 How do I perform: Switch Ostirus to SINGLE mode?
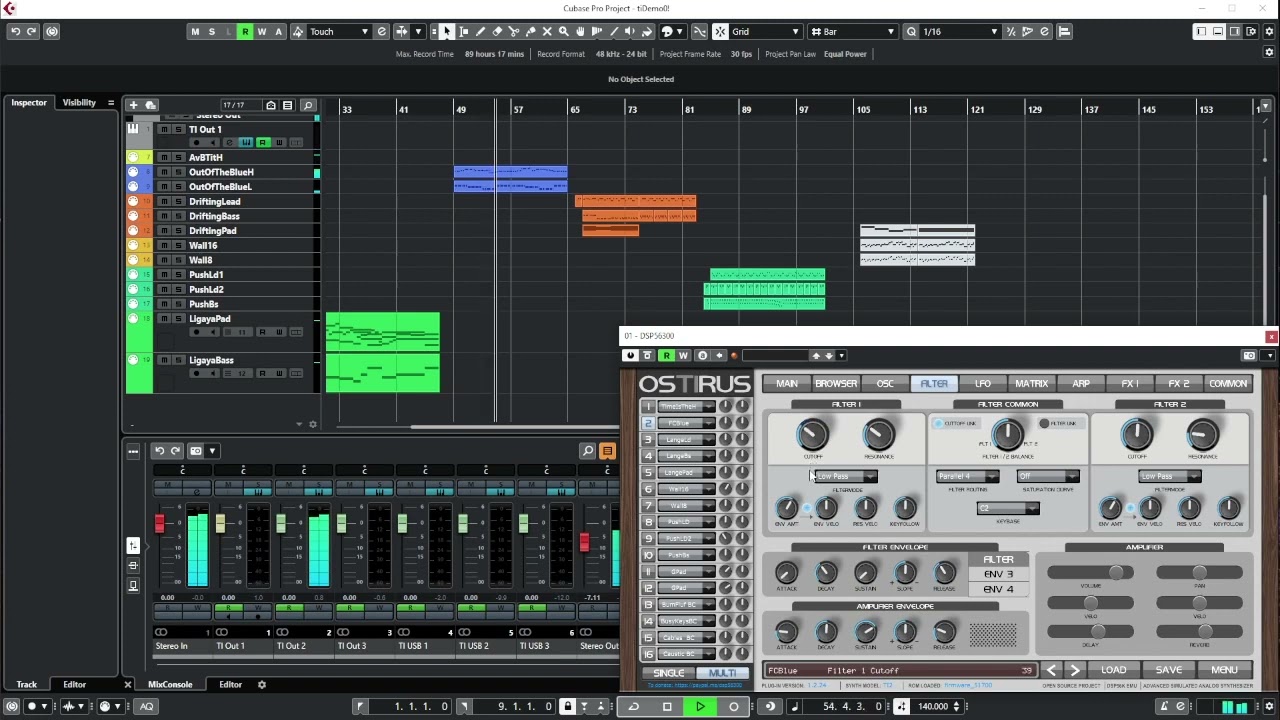click(x=669, y=673)
